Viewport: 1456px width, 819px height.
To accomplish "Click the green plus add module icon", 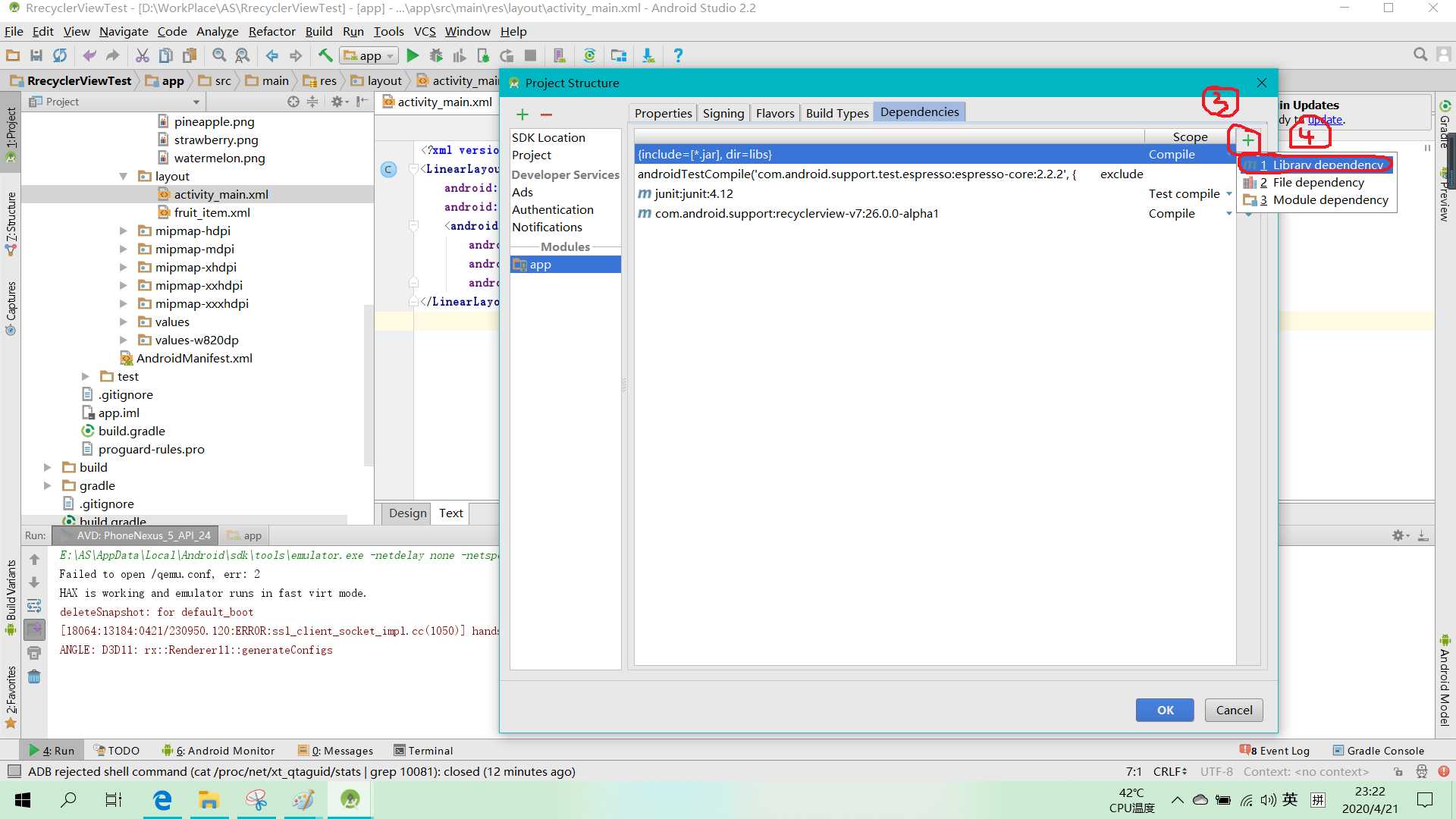I will coord(522,115).
